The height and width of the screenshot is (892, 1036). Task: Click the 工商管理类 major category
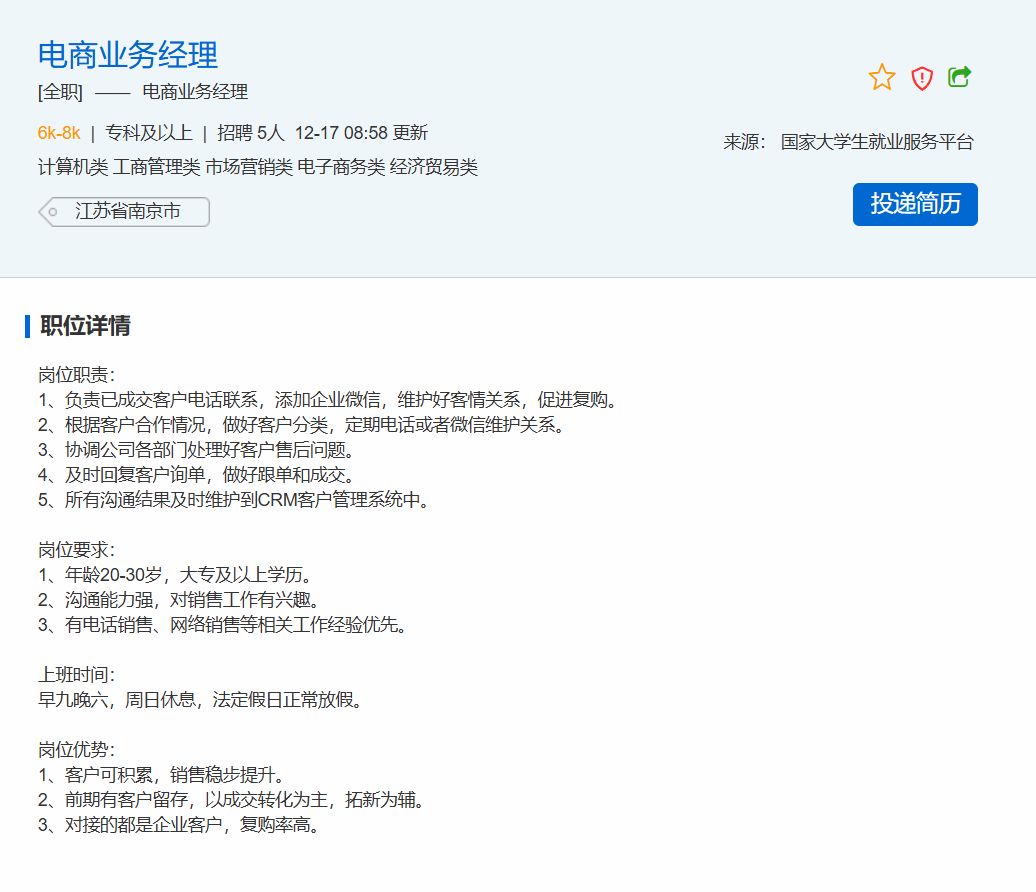pyautogui.click(x=156, y=167)
